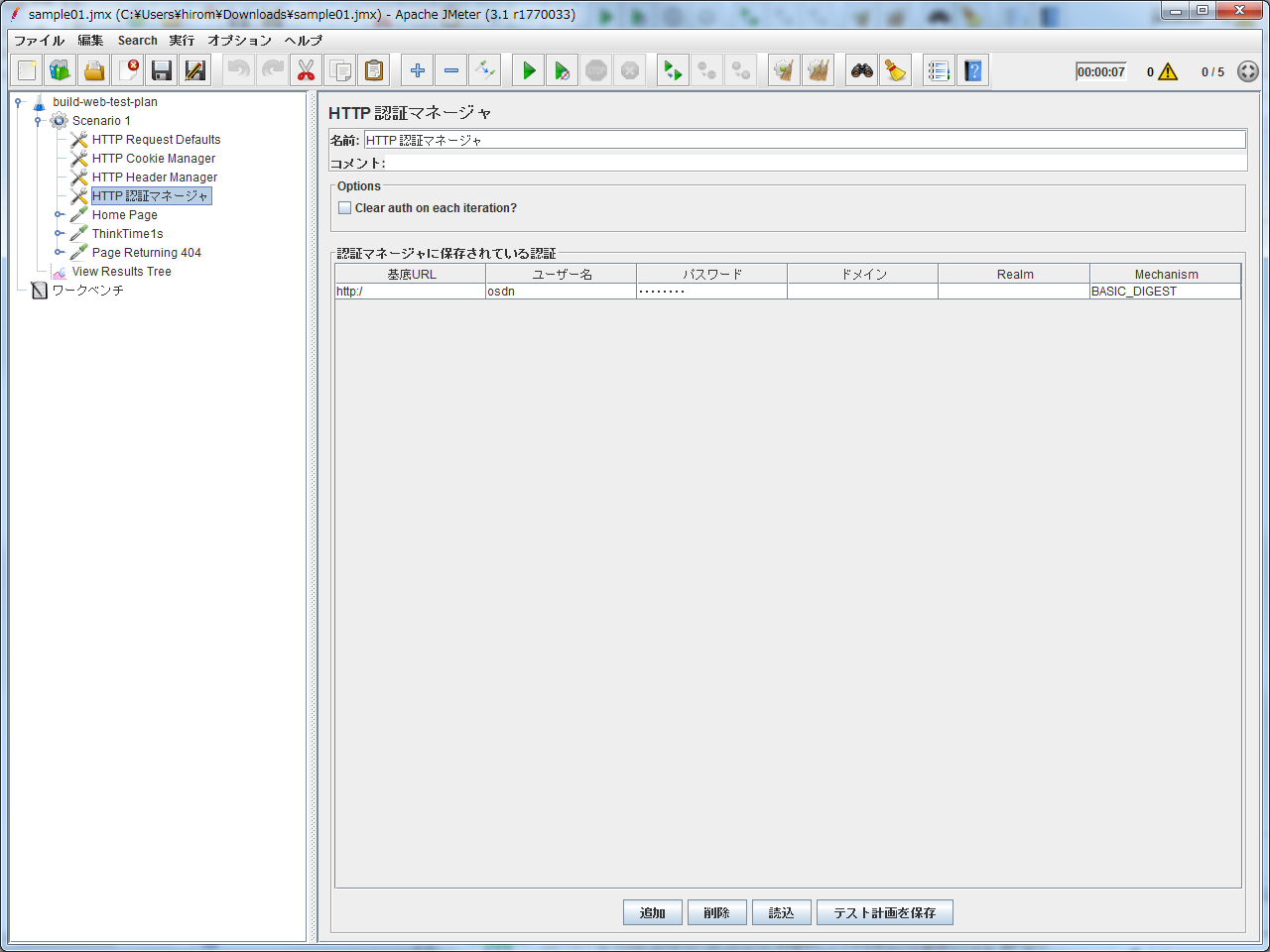Select the ワークベンチ tree item
1270x952 pixels.
coord(88,291)
